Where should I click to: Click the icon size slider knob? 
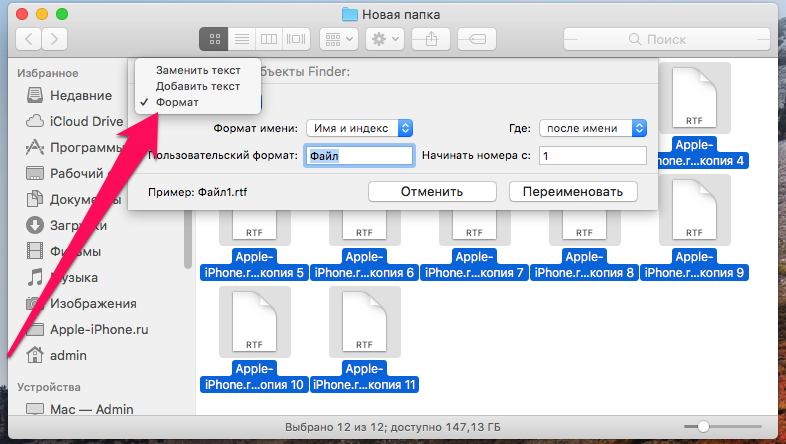(703, 426)
